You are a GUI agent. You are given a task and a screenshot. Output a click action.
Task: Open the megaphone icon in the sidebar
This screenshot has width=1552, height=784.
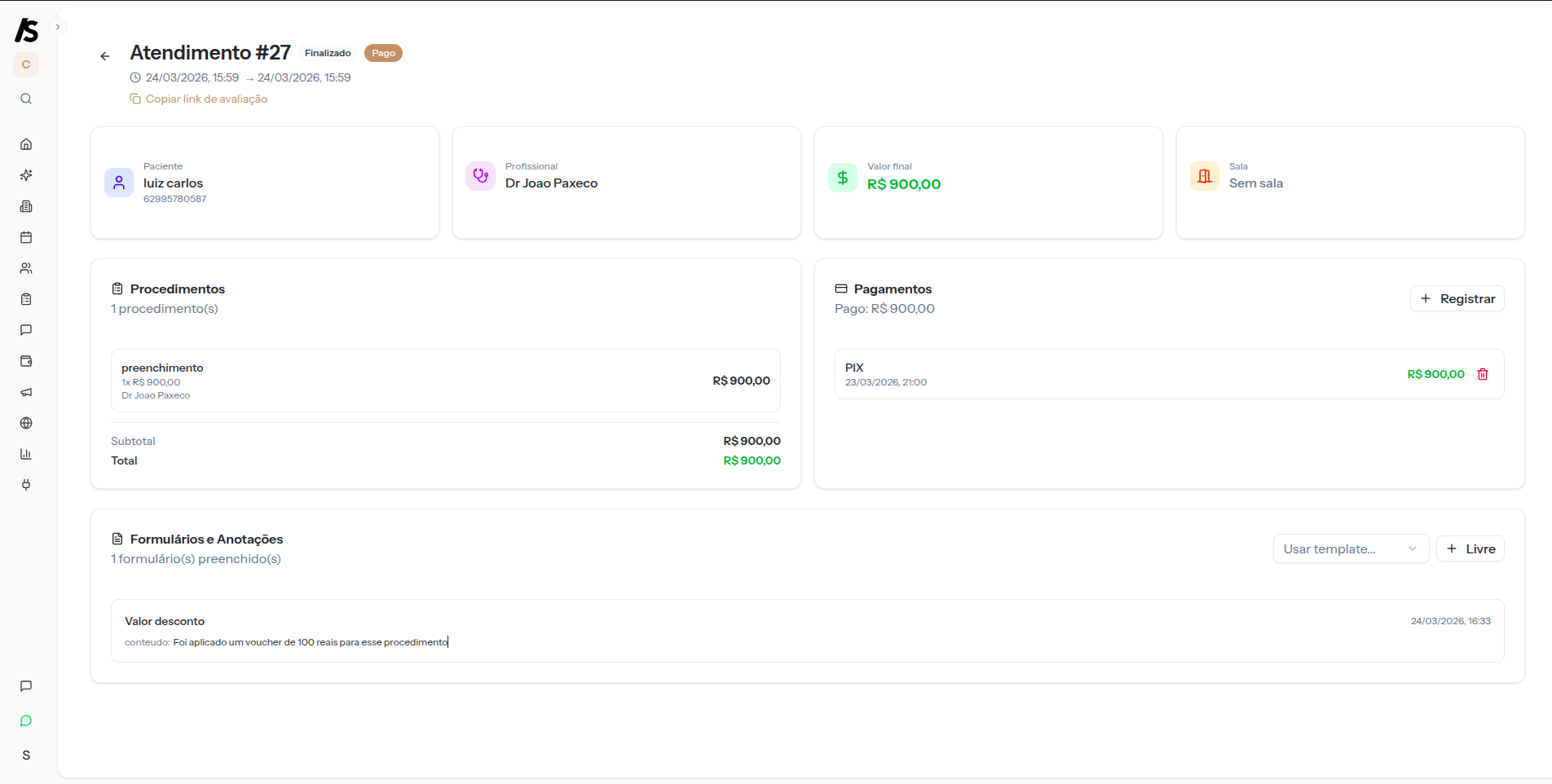pyautogui.click(x=26, y=392)
